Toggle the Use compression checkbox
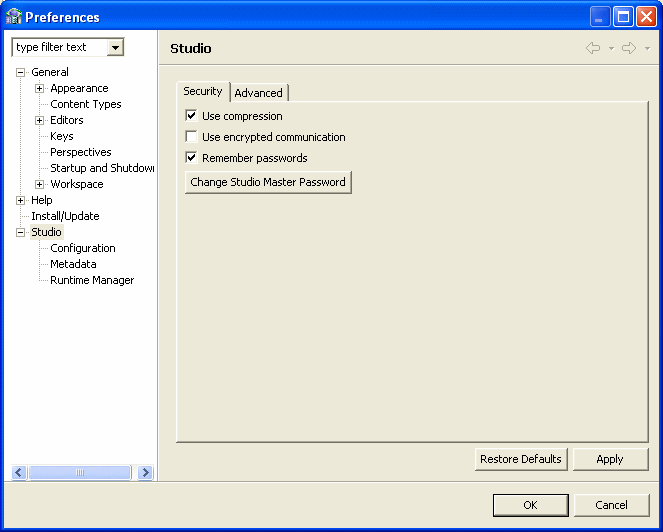Viewport: 663px width, 532px height. point(192,116)
